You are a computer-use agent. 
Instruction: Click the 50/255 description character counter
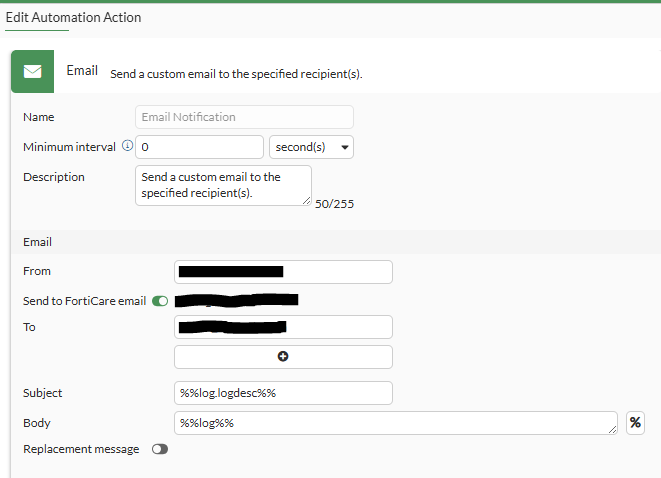[x=335, y=204]
